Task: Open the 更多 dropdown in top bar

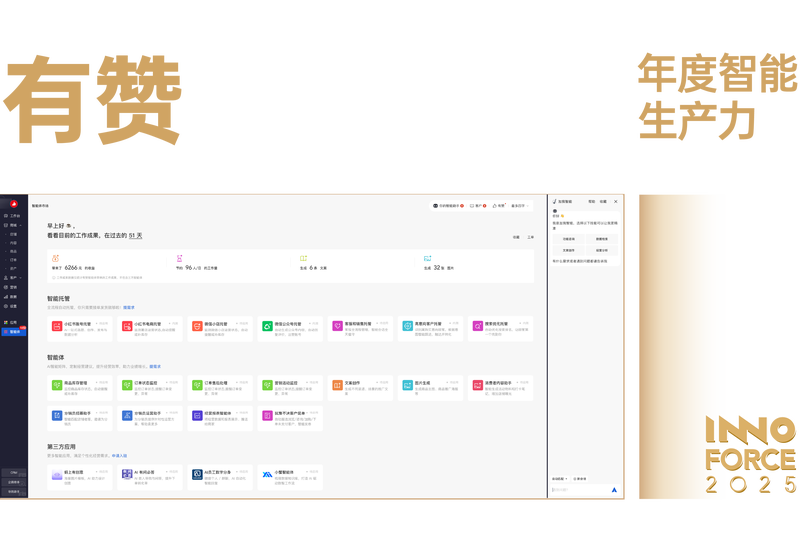Action: 520,206
